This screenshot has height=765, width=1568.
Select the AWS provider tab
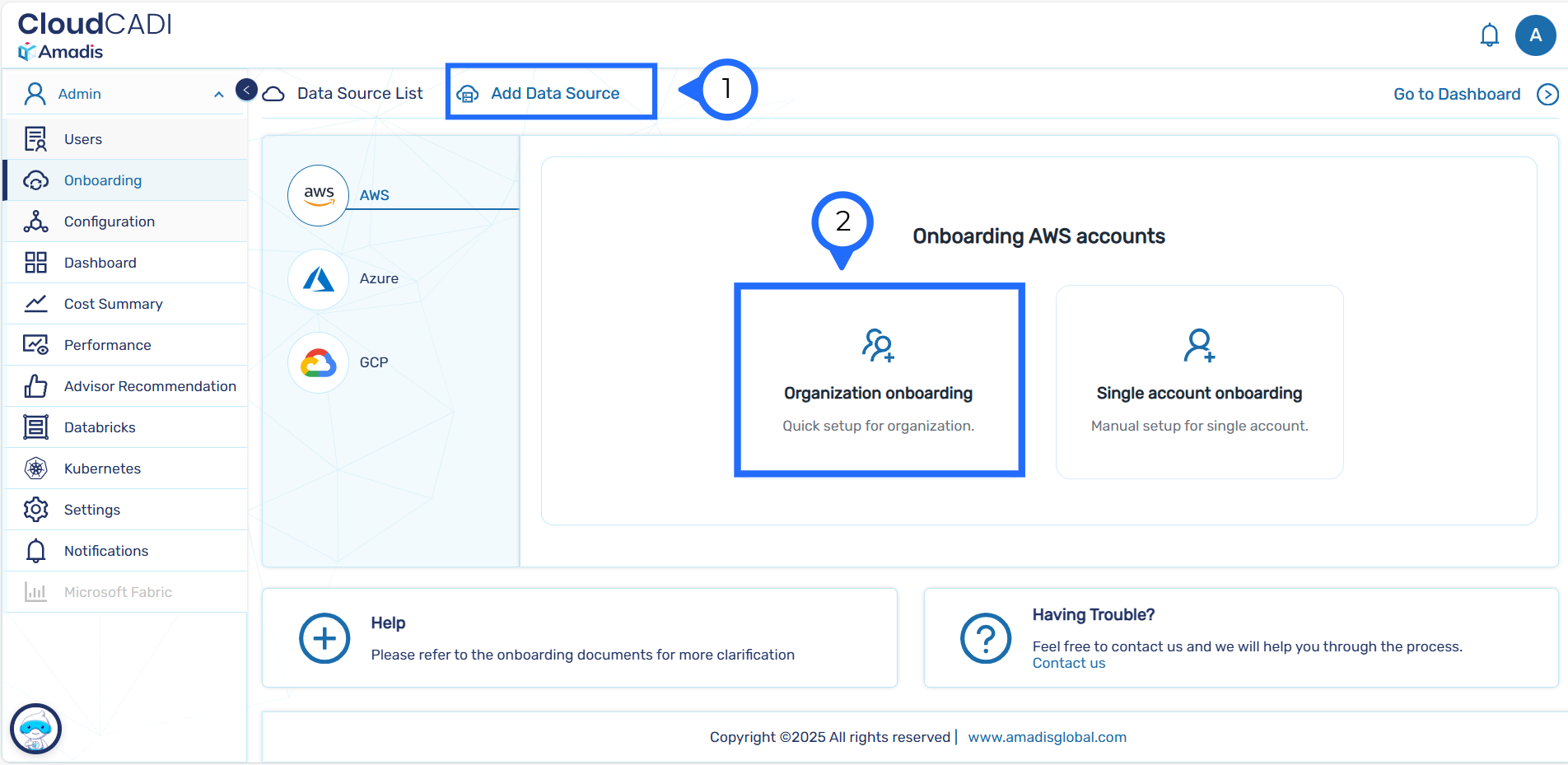pos(374,195)
